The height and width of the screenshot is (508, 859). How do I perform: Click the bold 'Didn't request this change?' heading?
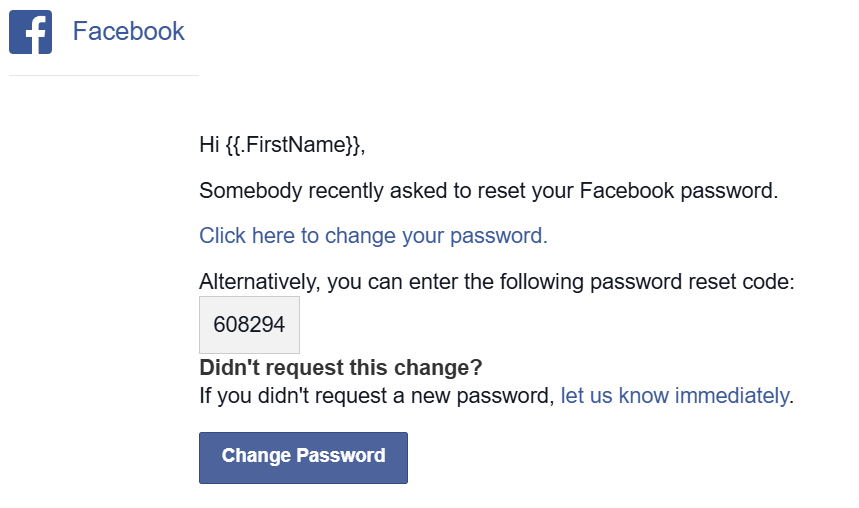coord(341,367)
